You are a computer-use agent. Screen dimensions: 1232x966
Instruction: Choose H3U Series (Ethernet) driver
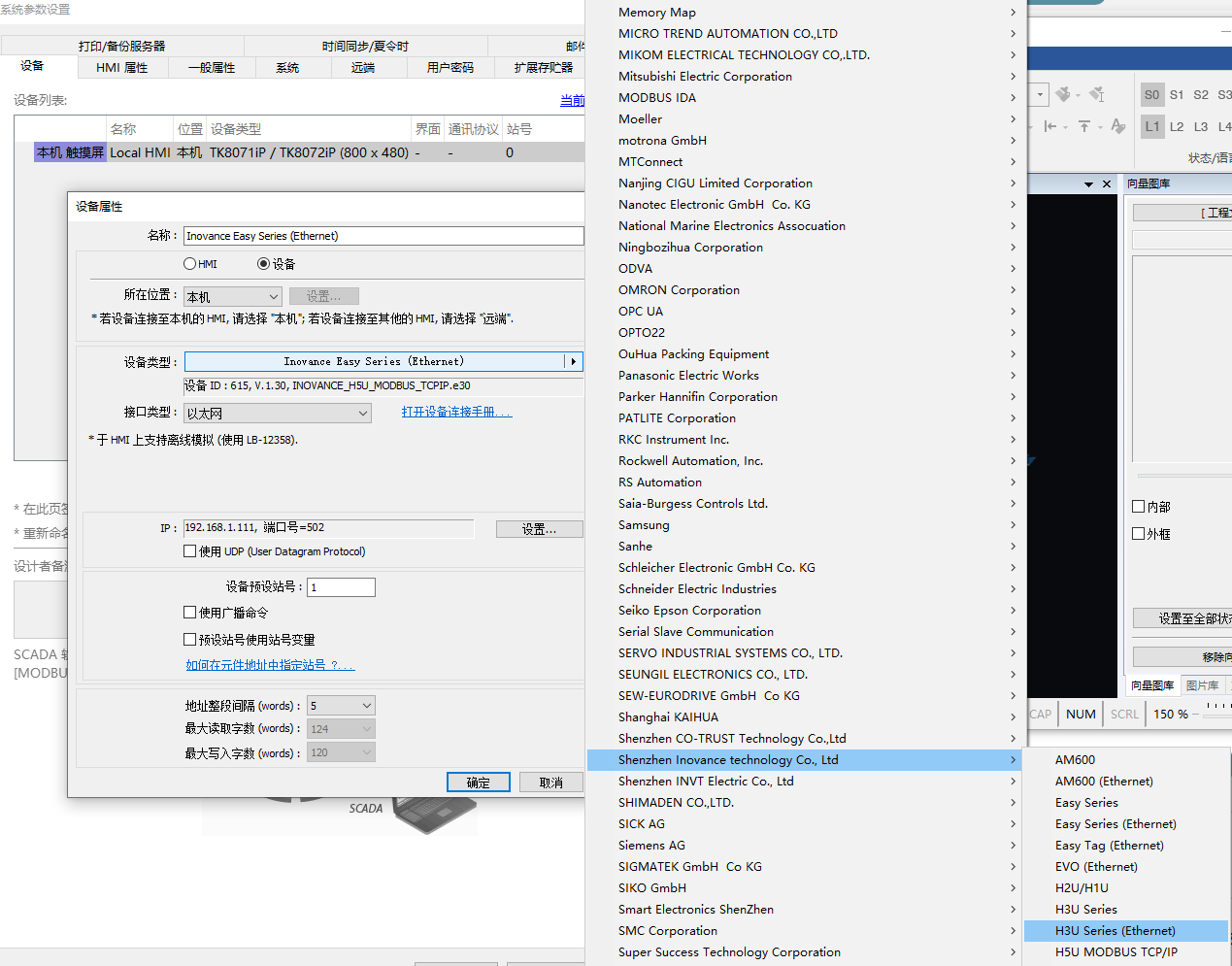point(1126,931)
